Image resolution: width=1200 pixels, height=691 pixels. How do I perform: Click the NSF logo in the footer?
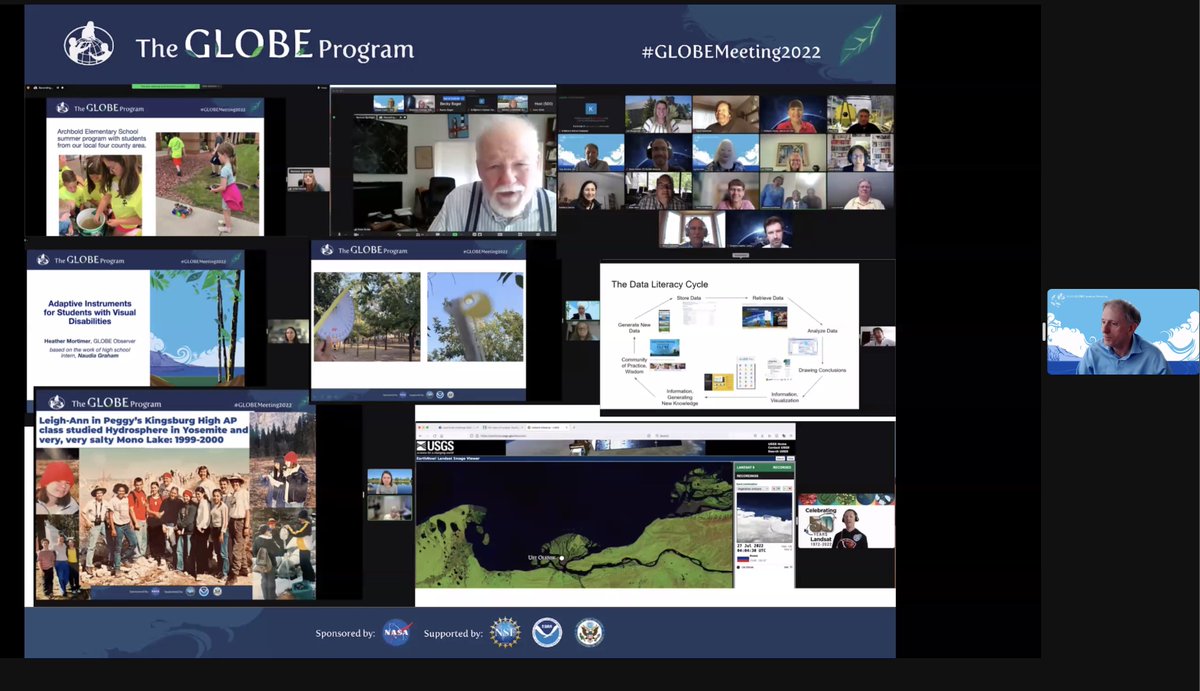point(505,633)
